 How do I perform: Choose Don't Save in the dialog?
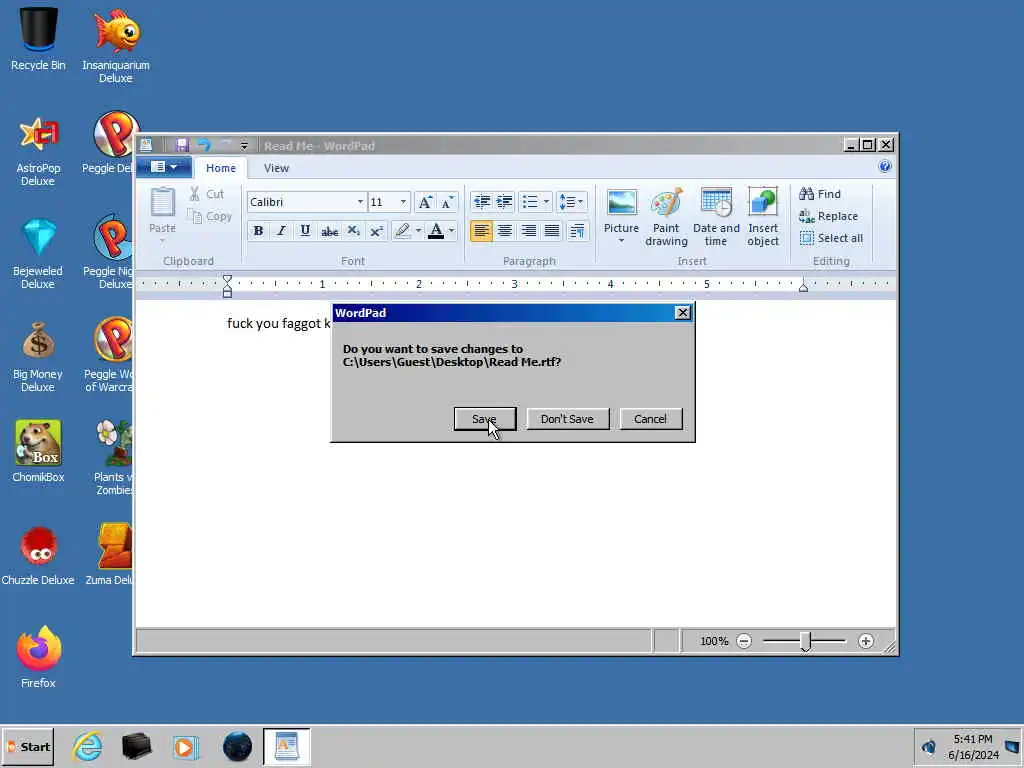point(567,419)
